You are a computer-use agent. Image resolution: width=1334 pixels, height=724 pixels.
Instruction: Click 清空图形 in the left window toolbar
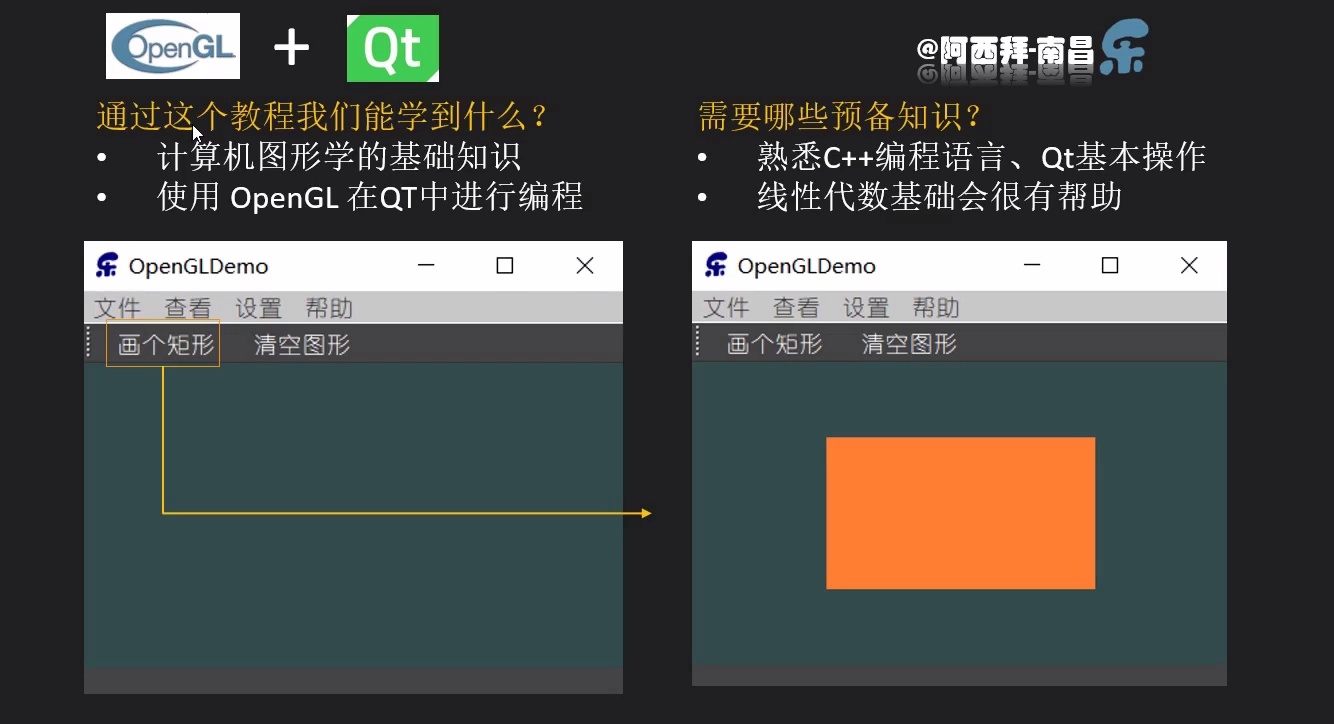pos(300,344)
